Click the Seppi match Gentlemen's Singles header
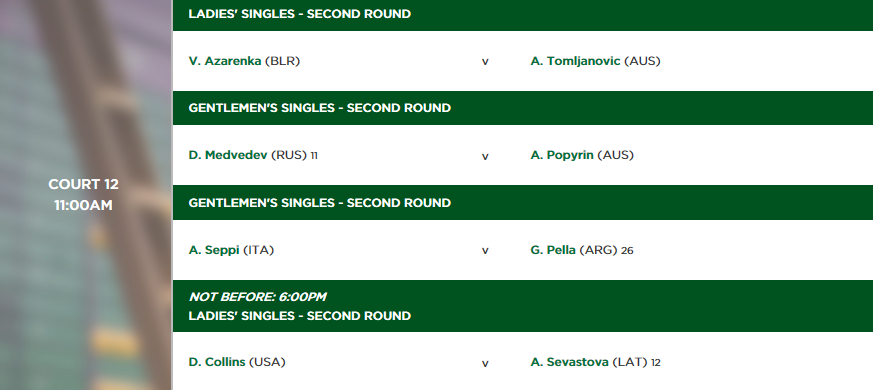The height and width of the screenshot is (390, 873). [x=320, y=203]
